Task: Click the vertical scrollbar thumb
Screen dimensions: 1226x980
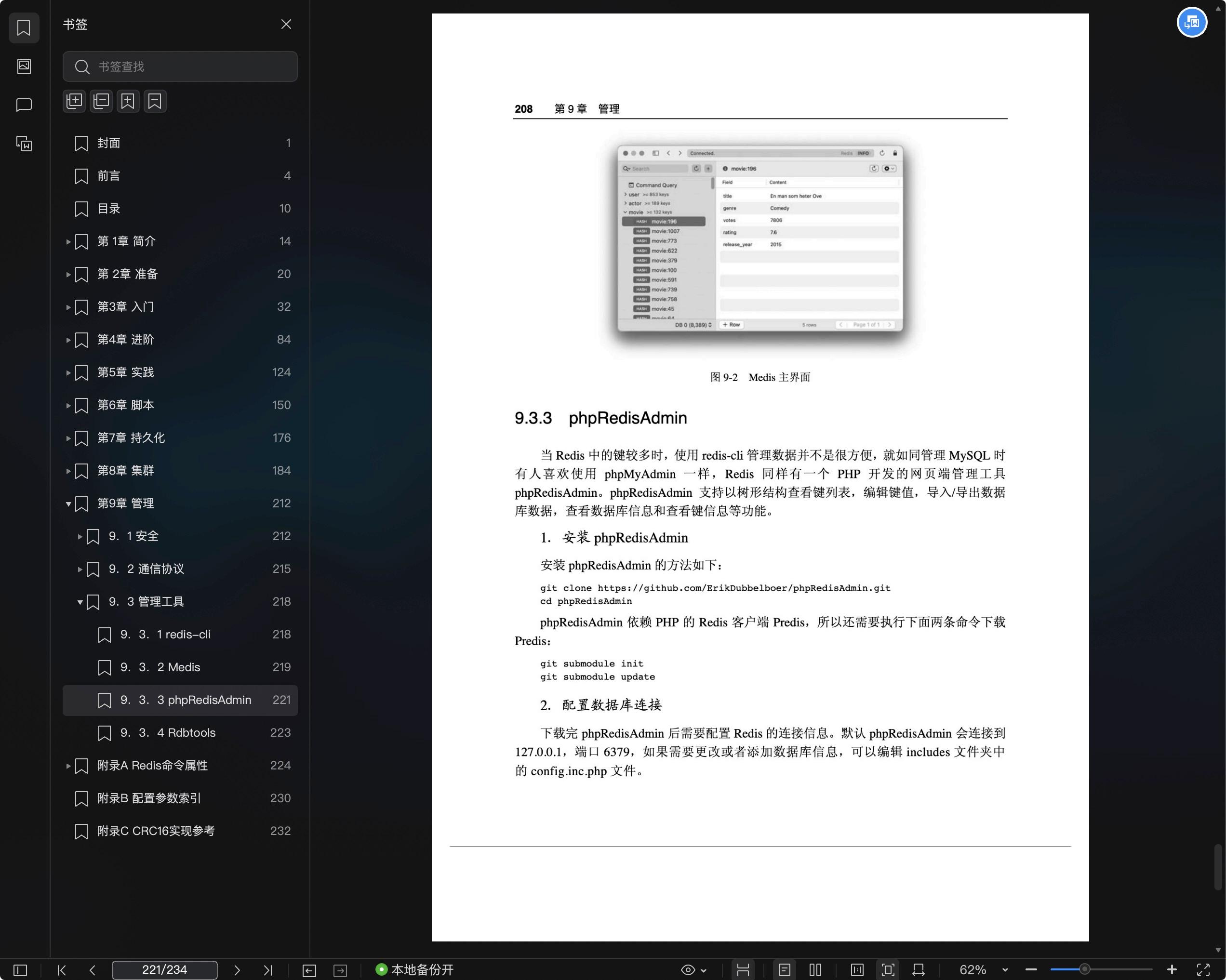Action: click(x=1217, y=867)
